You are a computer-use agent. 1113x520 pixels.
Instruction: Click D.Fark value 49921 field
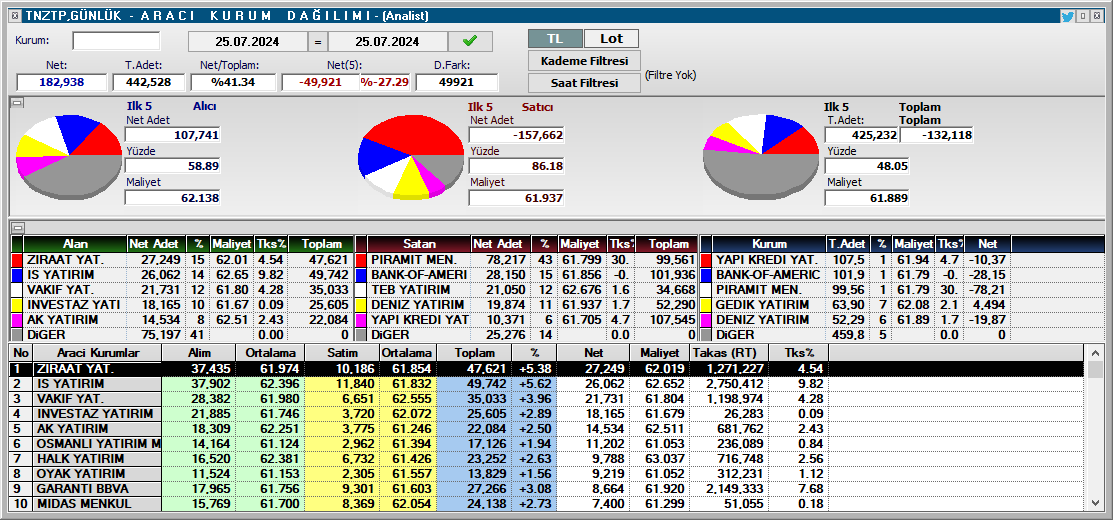[456, 82]
